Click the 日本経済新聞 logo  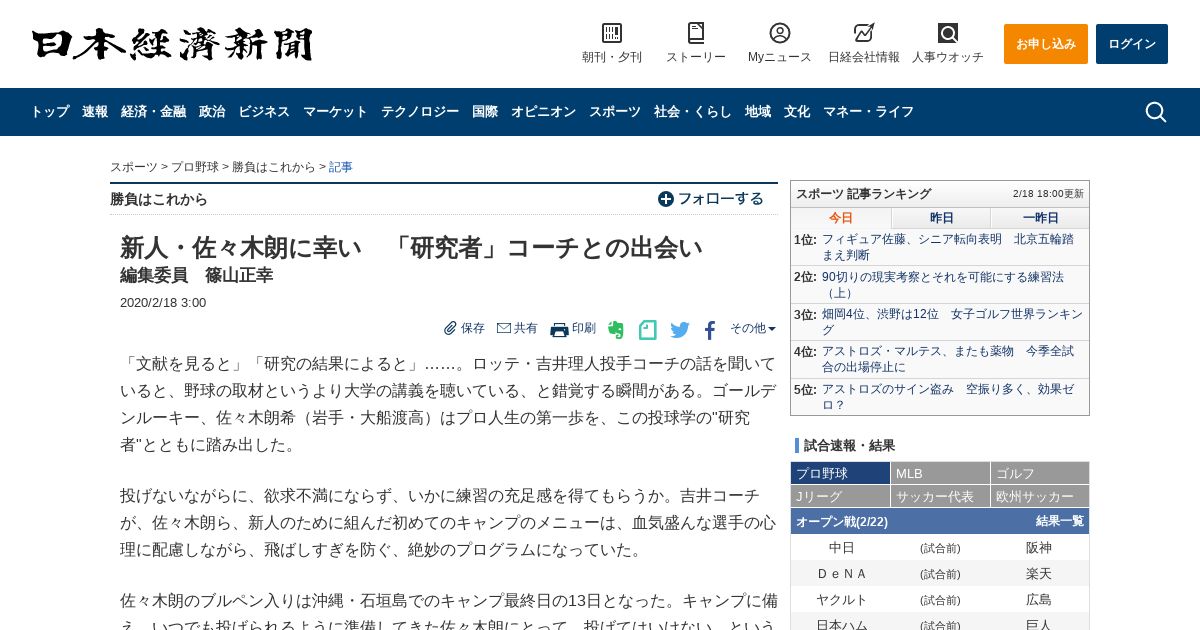pyautogui.click(x=172, y=45)
